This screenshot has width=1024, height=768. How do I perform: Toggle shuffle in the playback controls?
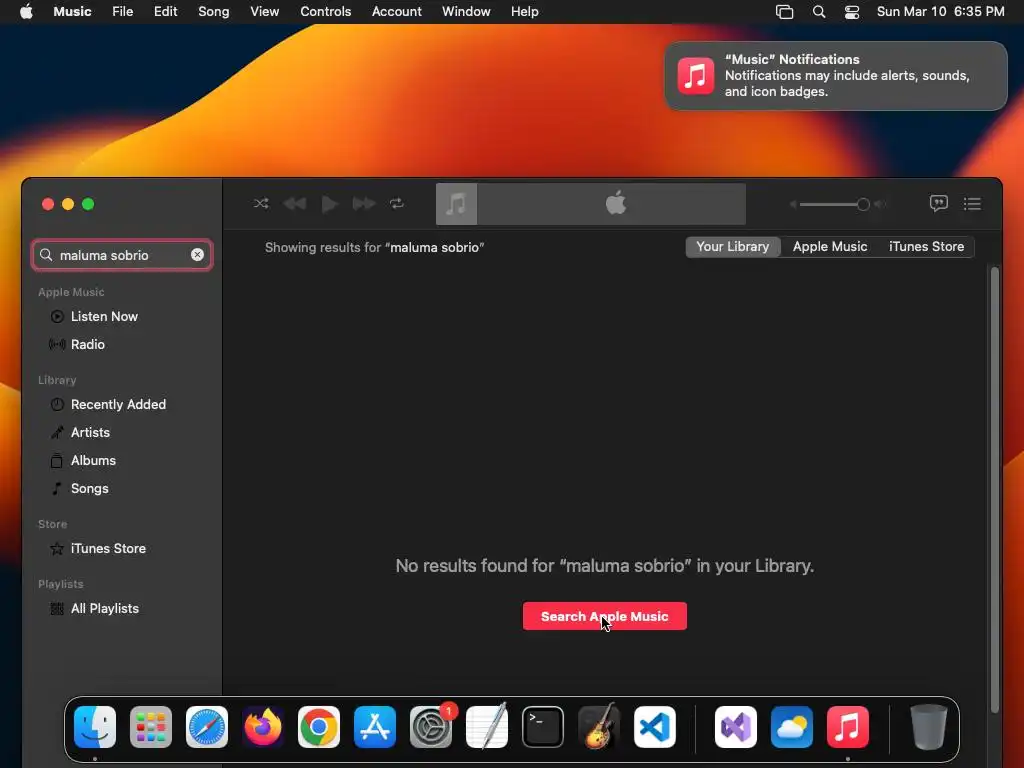tap(261, 204)
